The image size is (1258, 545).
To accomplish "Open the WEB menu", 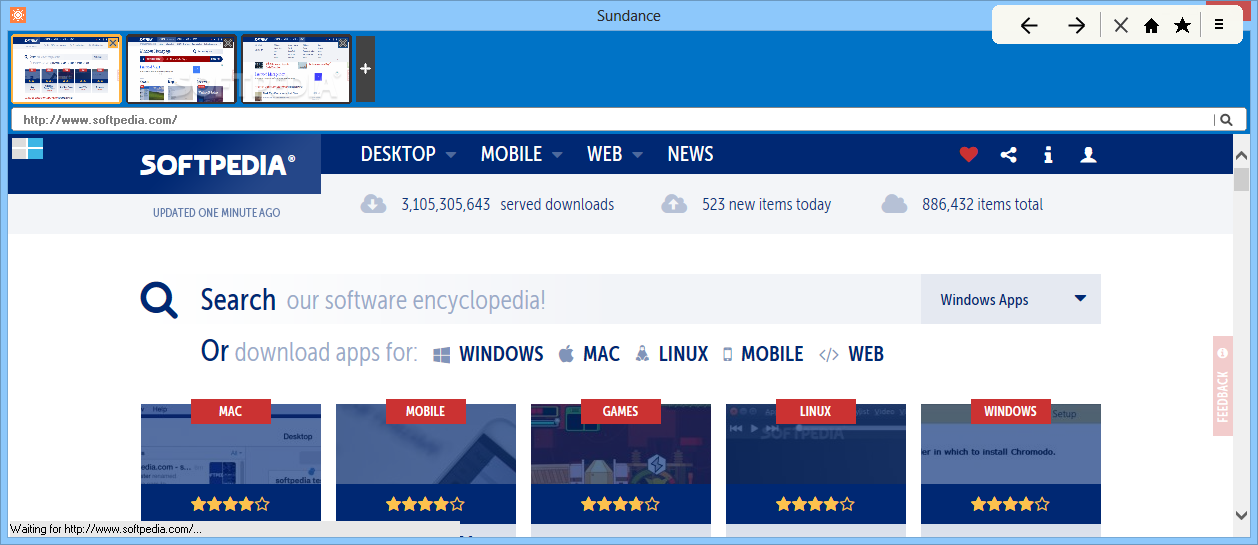I will coord(604,154).
